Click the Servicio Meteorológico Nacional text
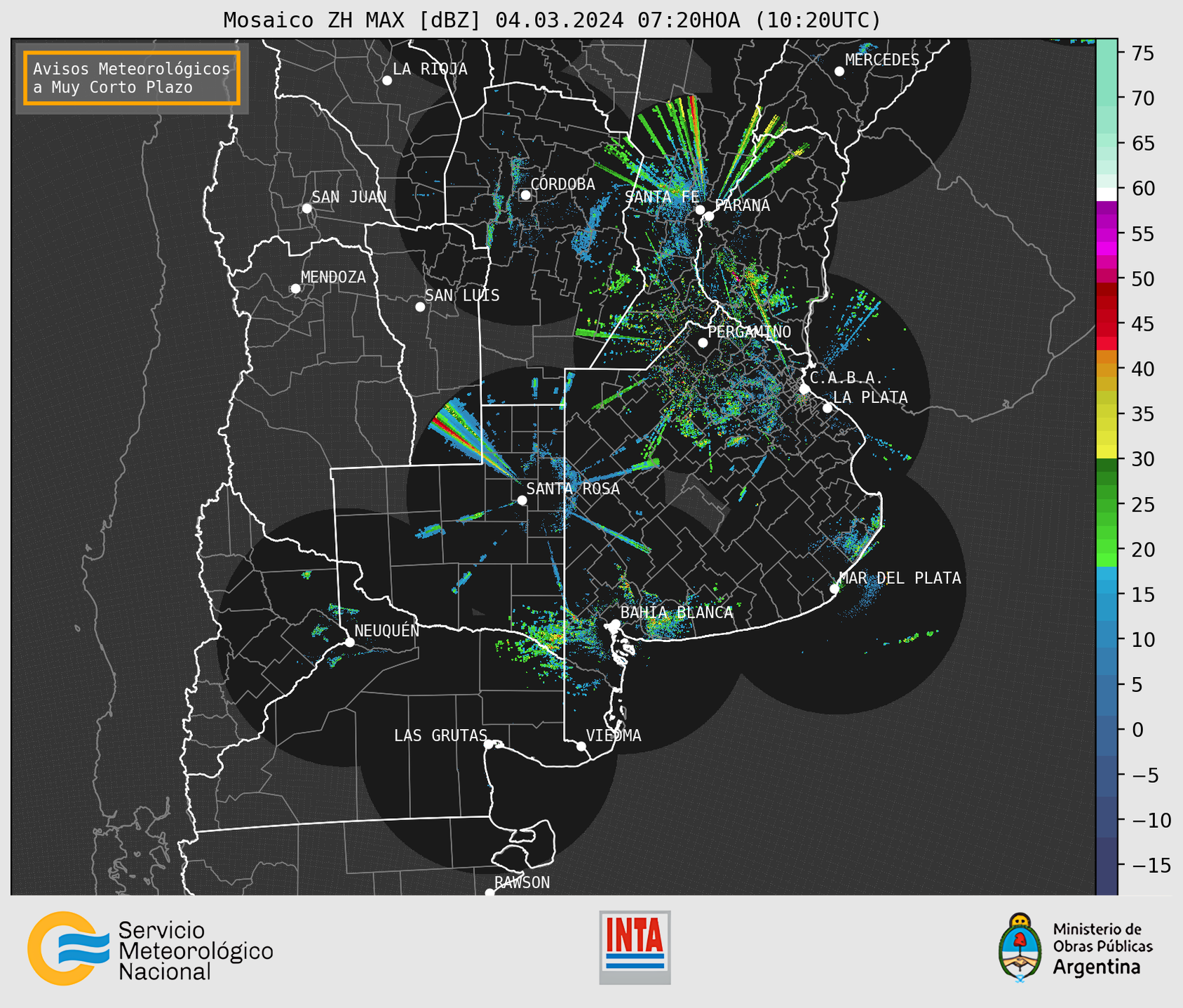Screen dimensions: 1183x1008 (196, 951)
